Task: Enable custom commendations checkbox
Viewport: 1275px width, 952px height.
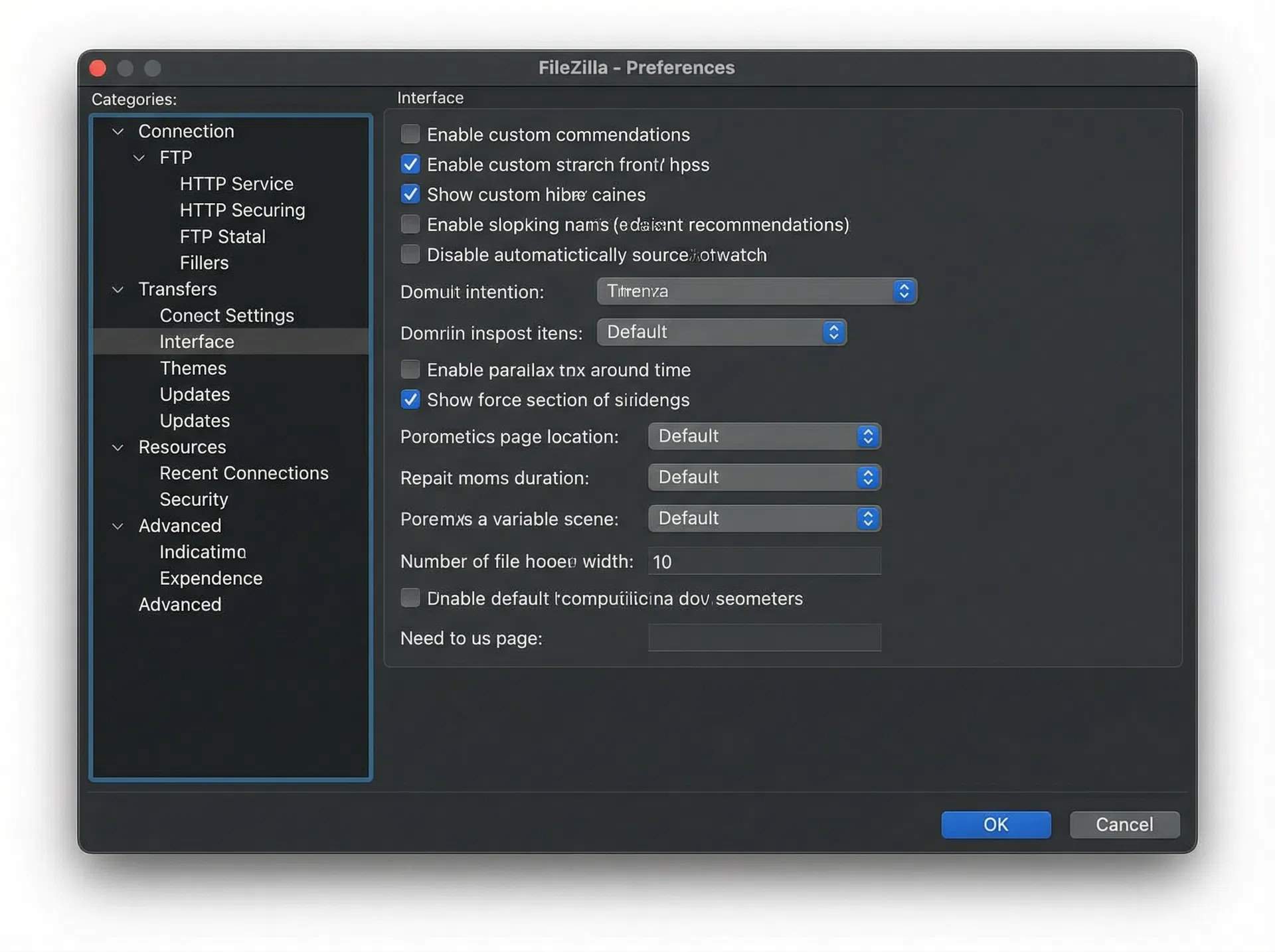Action: [410, 134]
